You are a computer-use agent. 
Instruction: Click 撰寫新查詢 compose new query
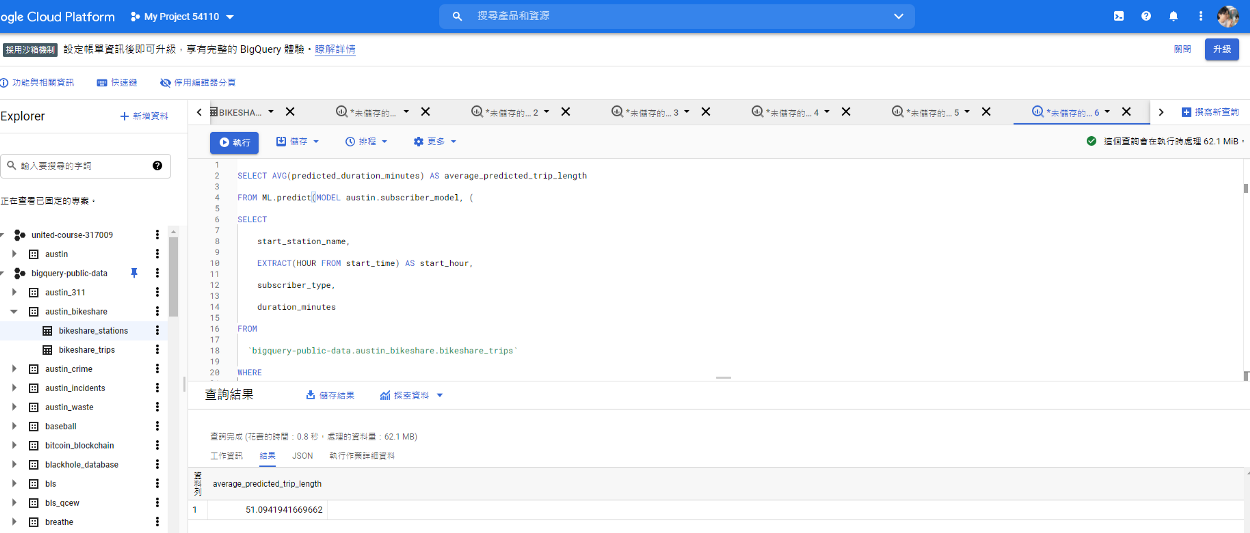coord(1210,112)
